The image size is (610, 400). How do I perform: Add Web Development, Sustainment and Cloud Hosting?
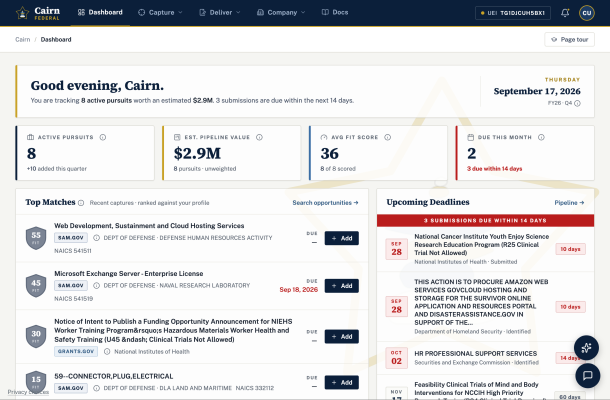[342, 238]
